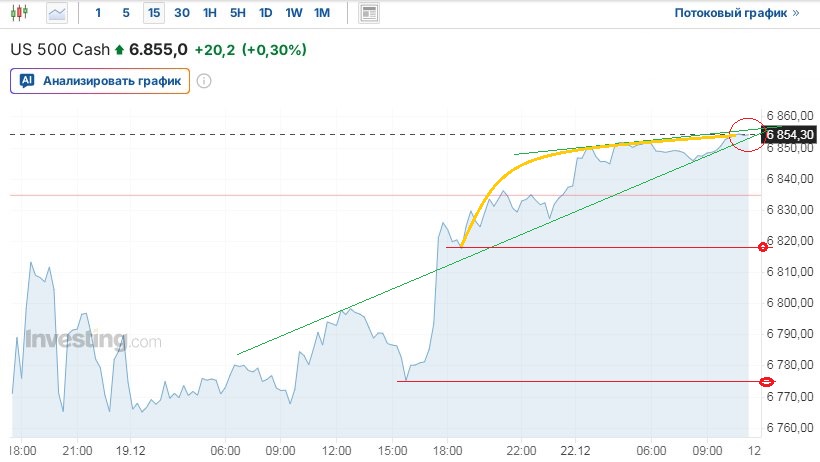Set chart interval to 1W
This screenshot has height=462, width=820.
(x=293, y=13)
